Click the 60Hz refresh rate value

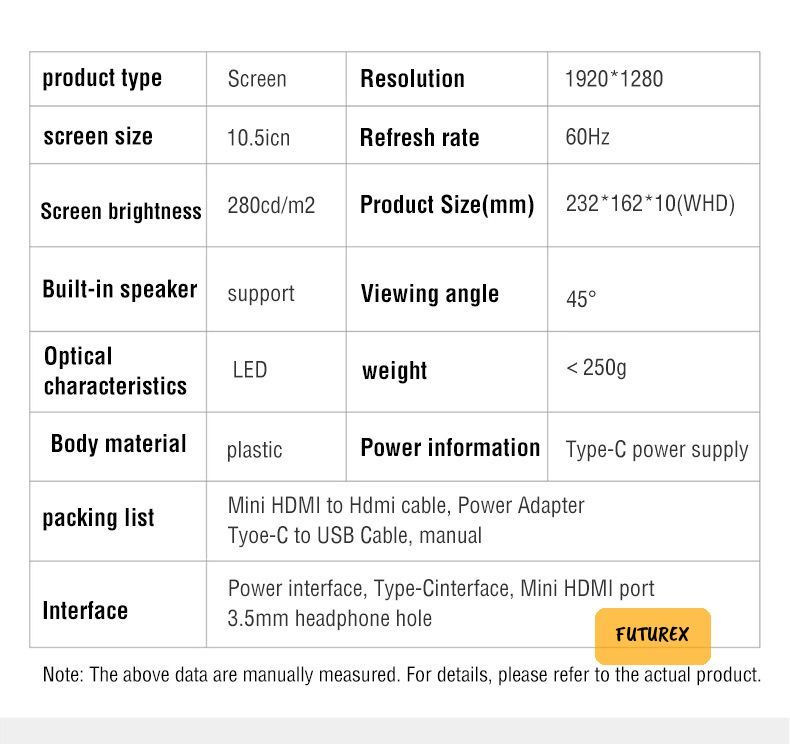(587, 137)
